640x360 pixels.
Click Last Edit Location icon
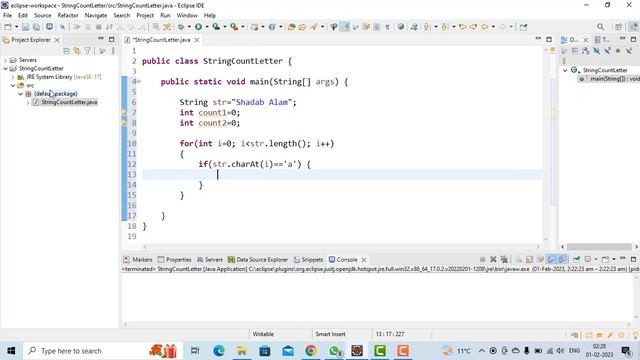point(463,27)
